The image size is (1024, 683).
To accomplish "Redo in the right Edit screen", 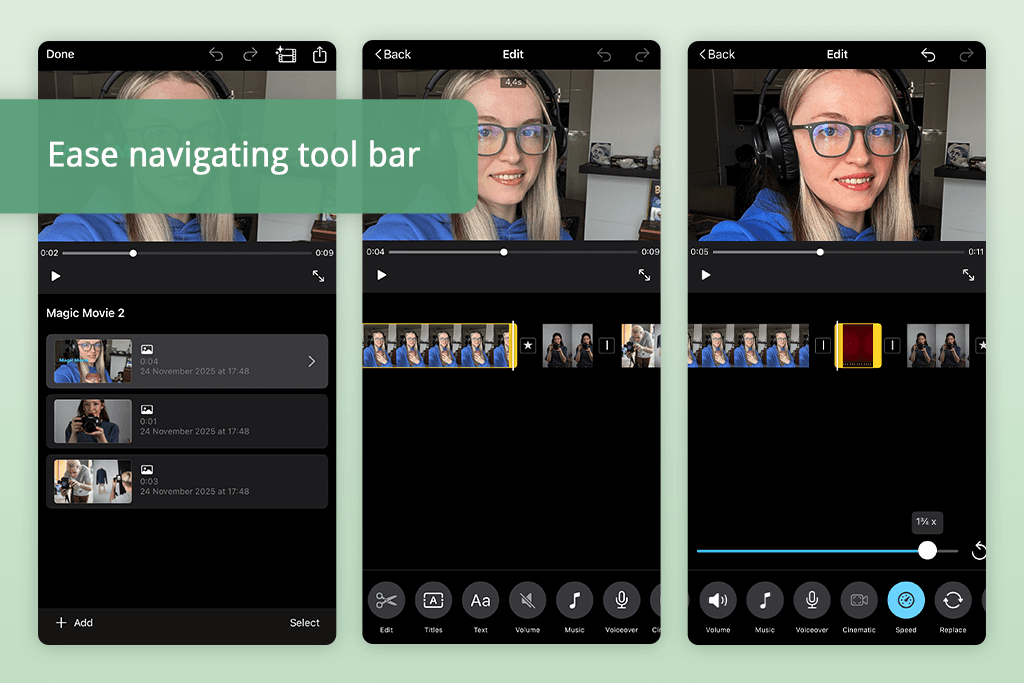I will pos(967,55).
